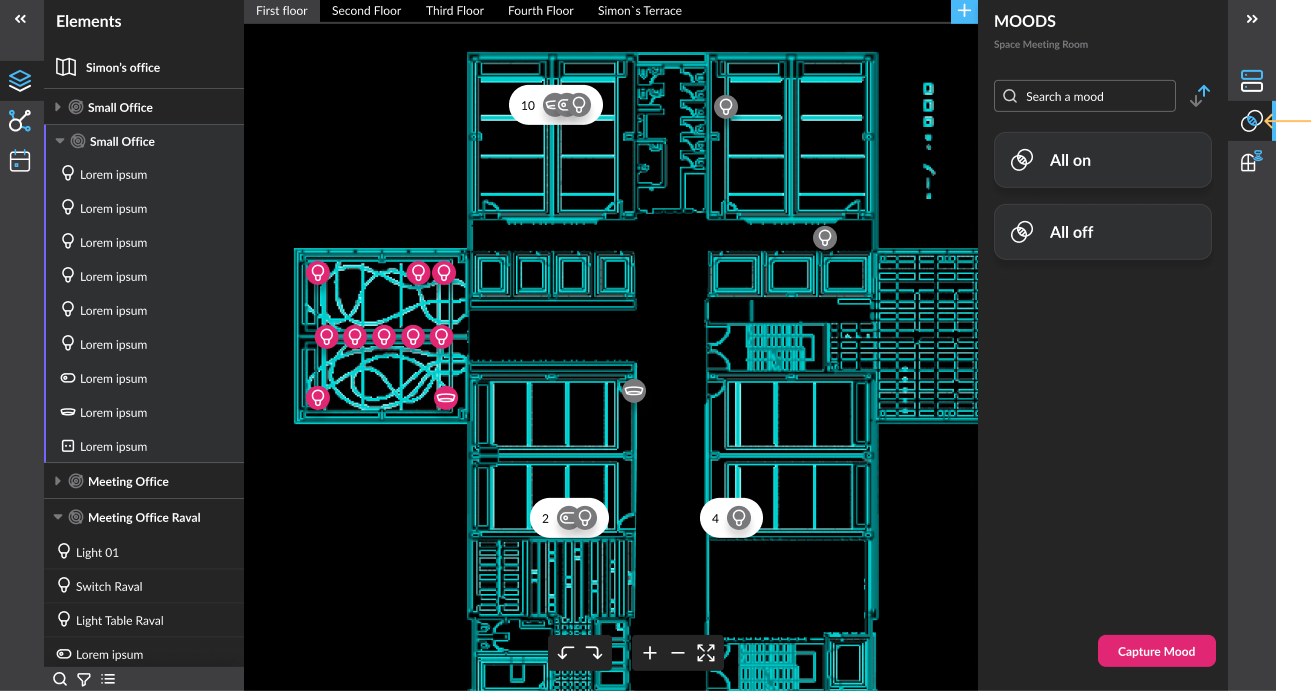Zoom in using the plus map control

click(x=650, y=653)
